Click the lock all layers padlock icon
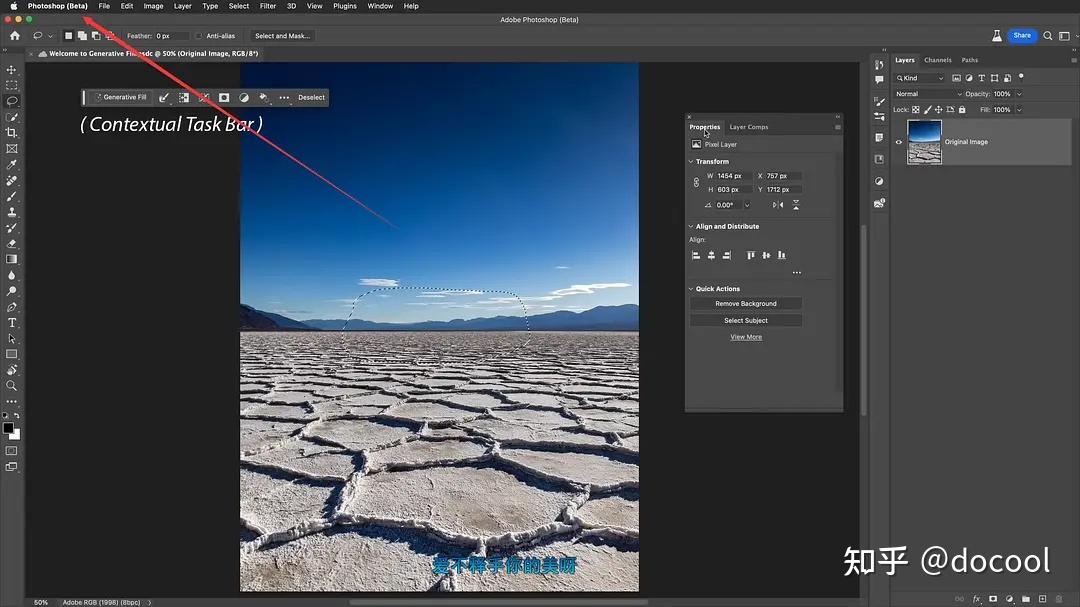 pyautogui.click(x=962, y=109)
